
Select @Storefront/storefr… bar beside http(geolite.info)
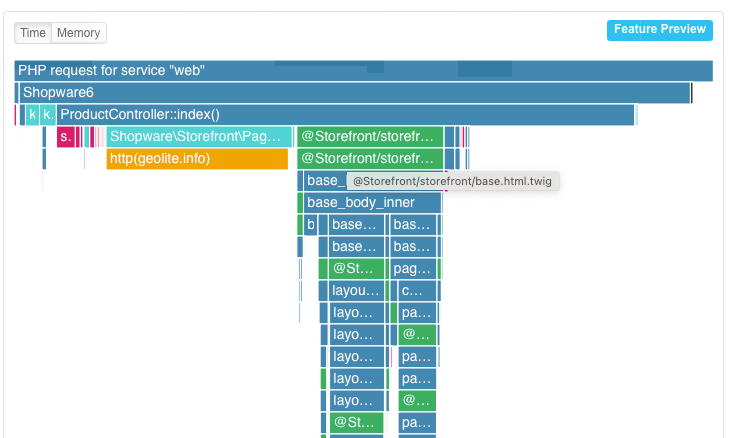[370, 158]
